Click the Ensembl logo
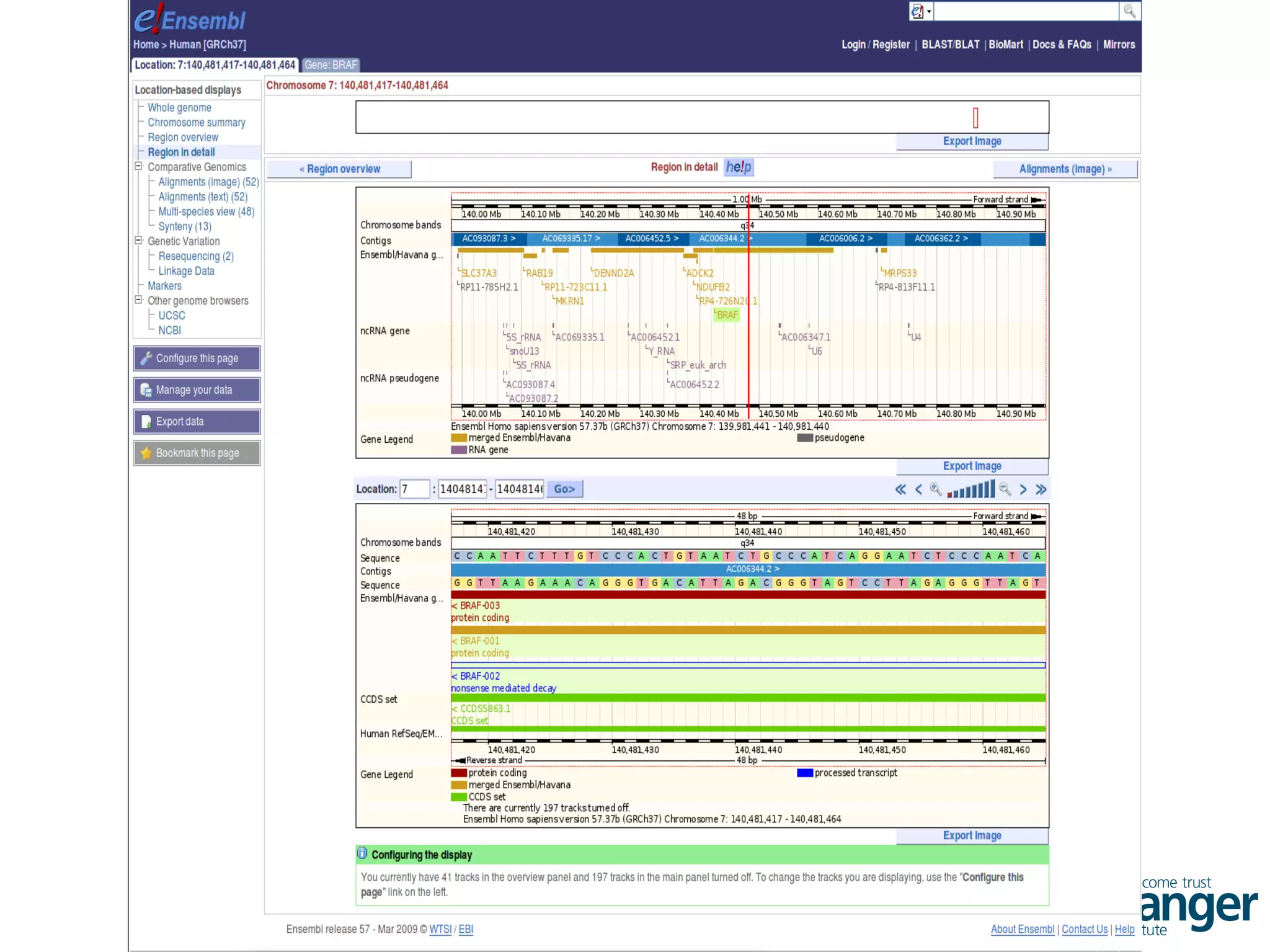The height and width of the screenshot is (952, 1270). (190, 19)
